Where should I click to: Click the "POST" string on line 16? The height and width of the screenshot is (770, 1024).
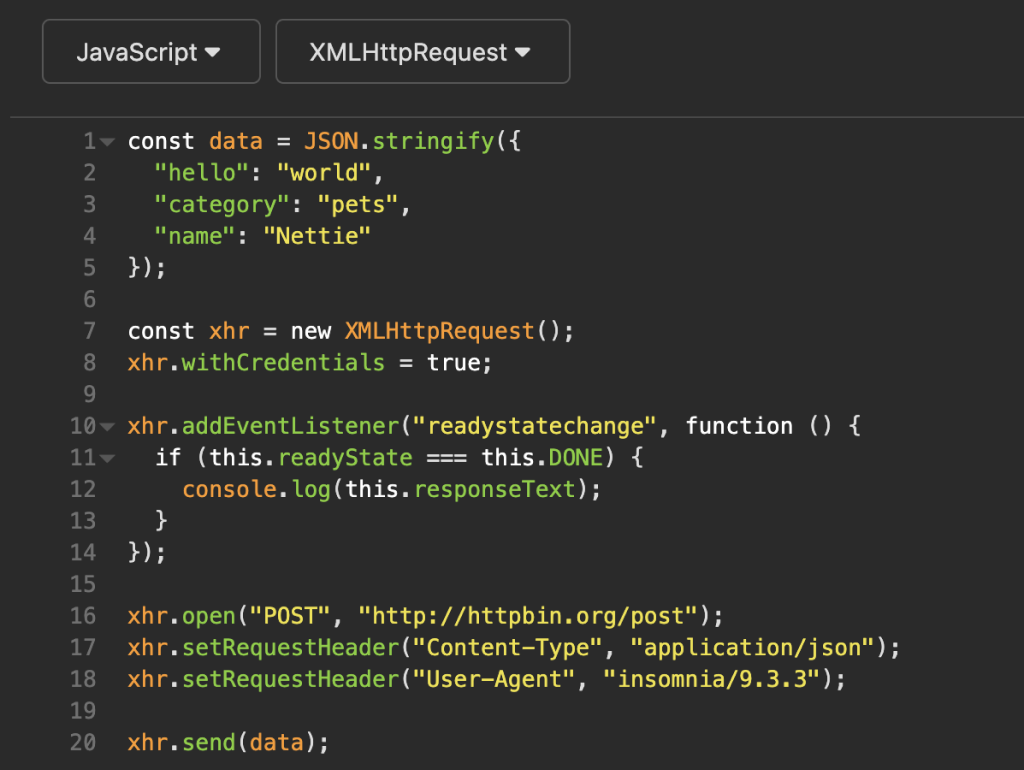click(290, 616)
